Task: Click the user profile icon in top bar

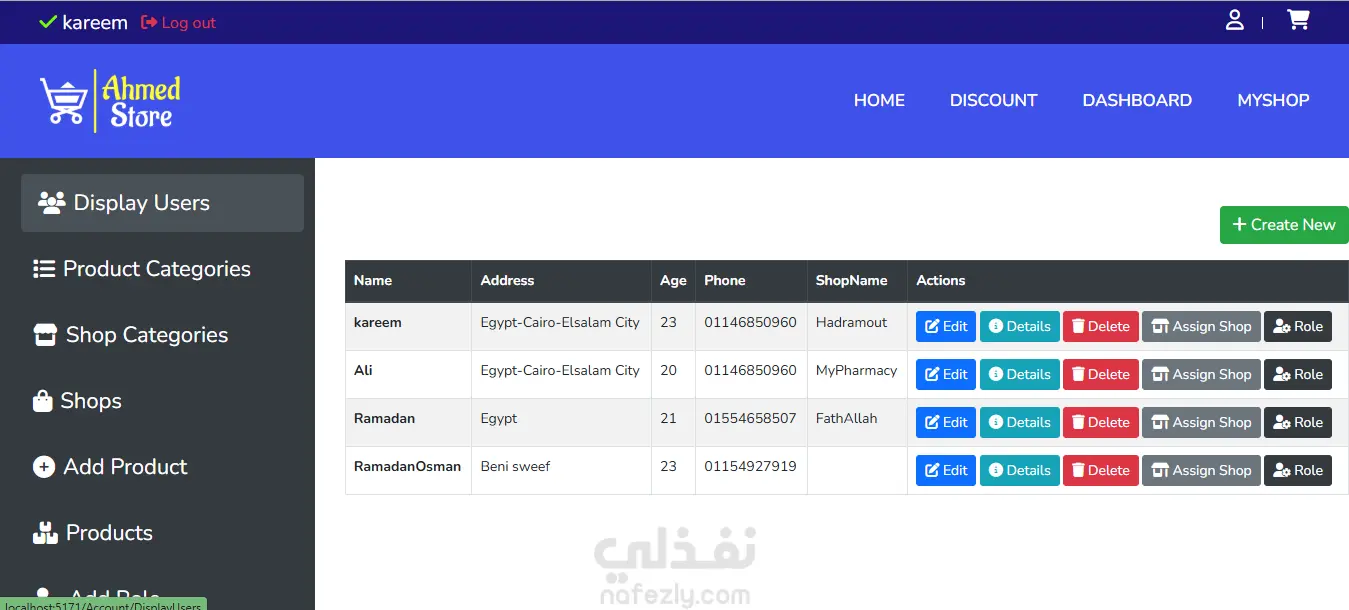Action: (1235, 20)
